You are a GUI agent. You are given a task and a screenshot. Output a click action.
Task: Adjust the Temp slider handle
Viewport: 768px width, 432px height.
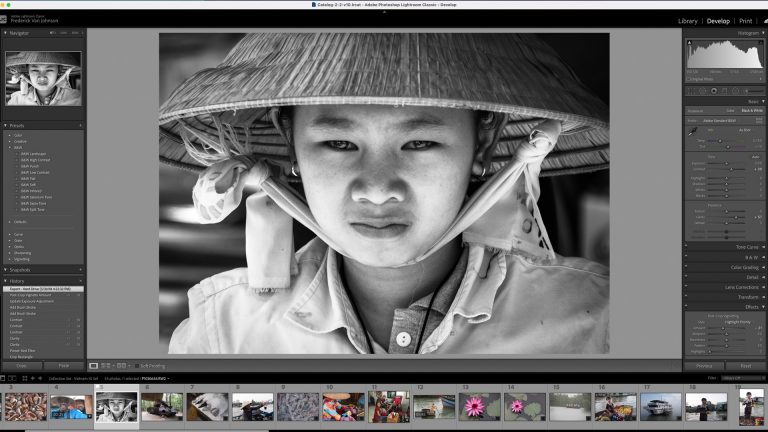coord(720,141)
